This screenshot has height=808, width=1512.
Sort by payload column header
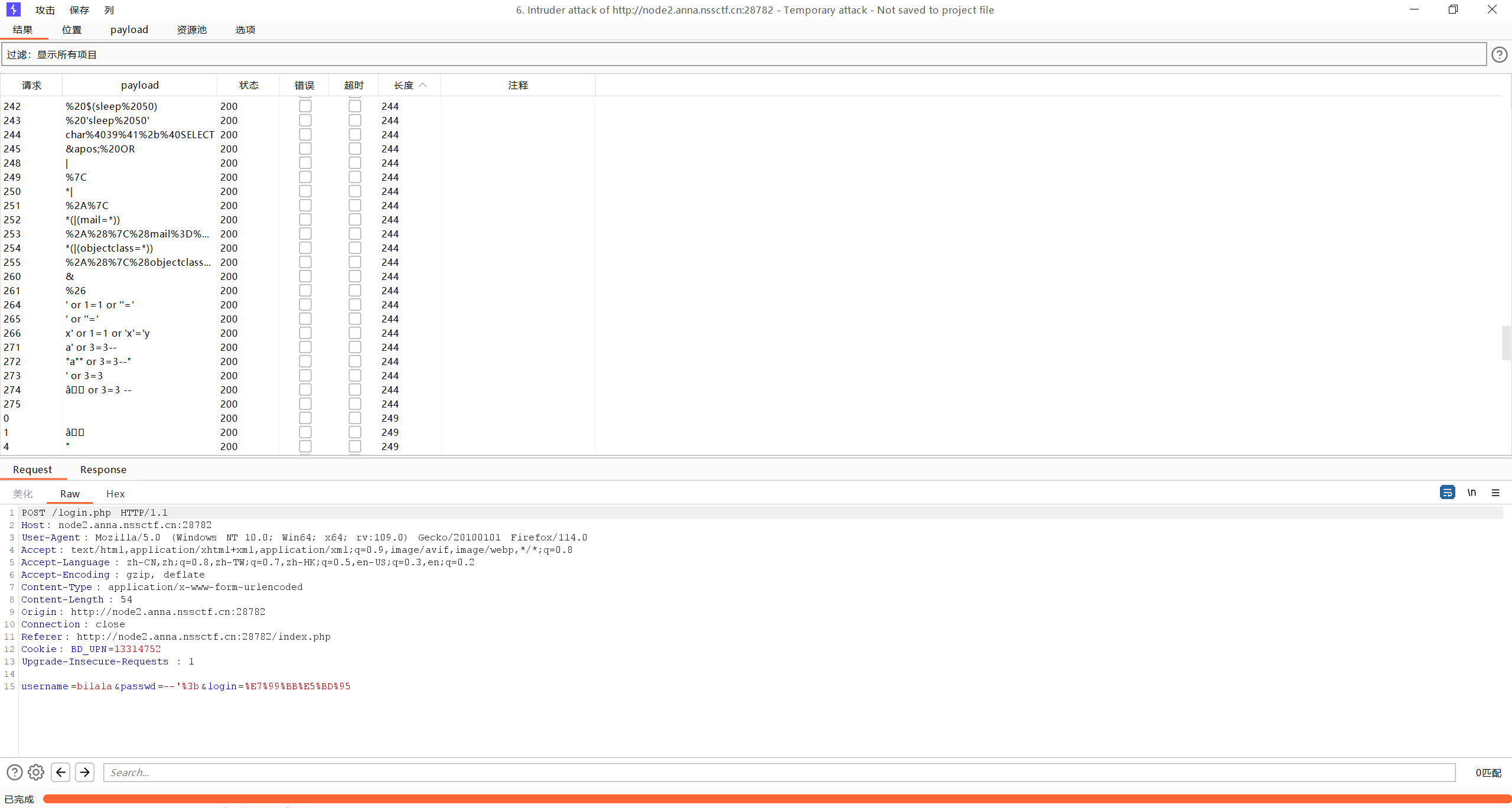(x=140, y=85)
